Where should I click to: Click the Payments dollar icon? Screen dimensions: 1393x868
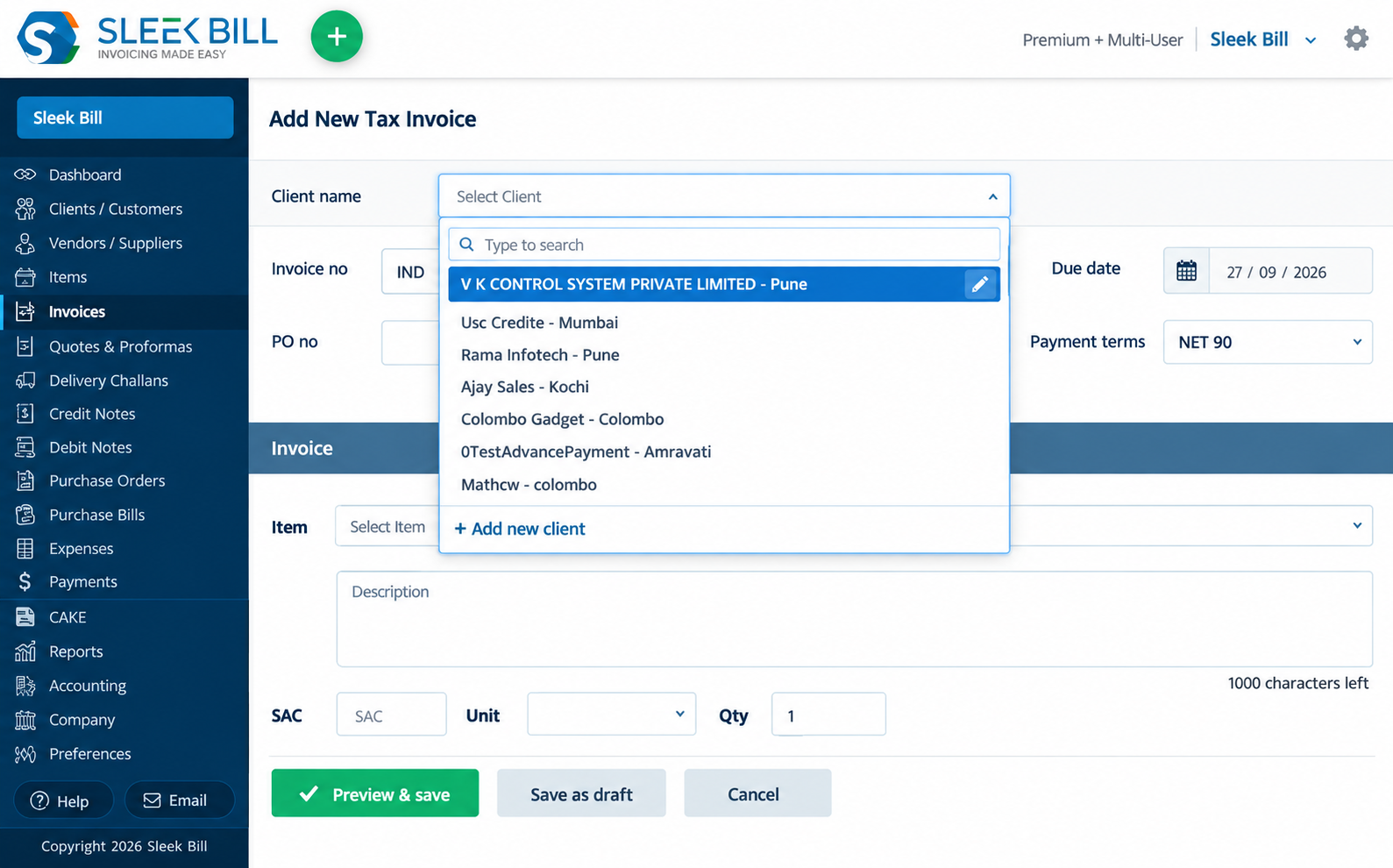click(x=25, y=581)
